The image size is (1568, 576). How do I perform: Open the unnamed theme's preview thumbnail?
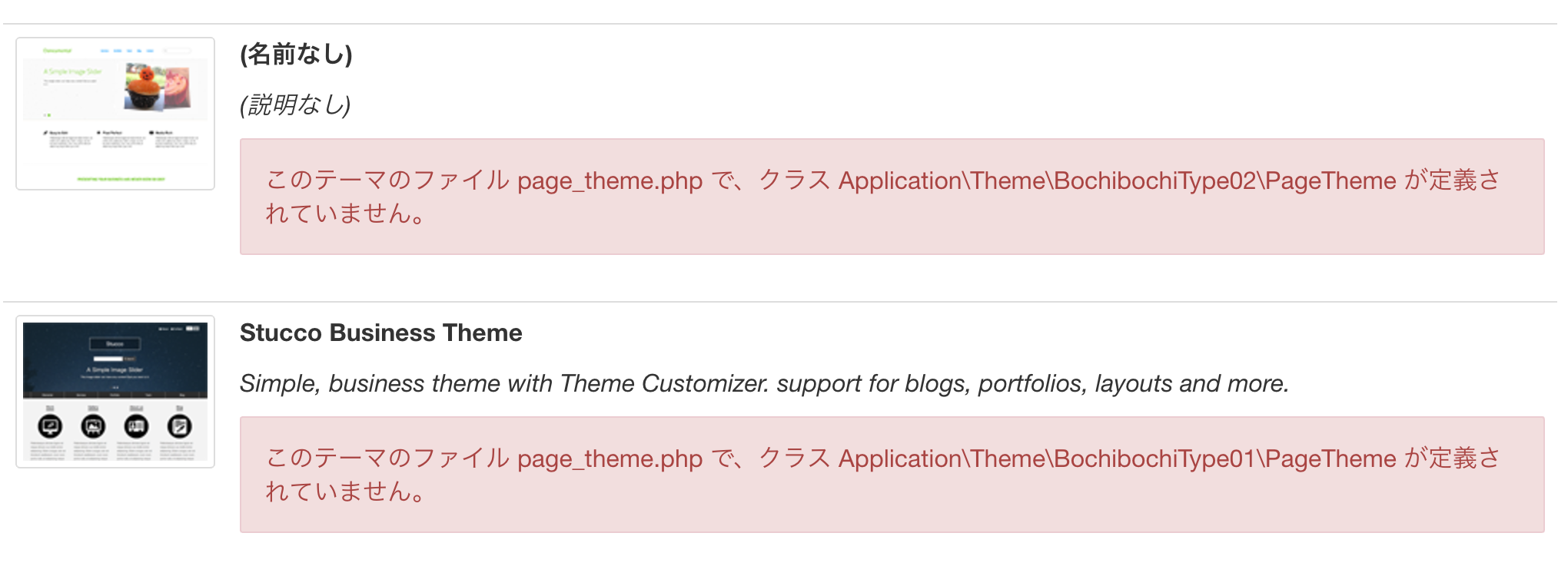[x=115, y=114]
